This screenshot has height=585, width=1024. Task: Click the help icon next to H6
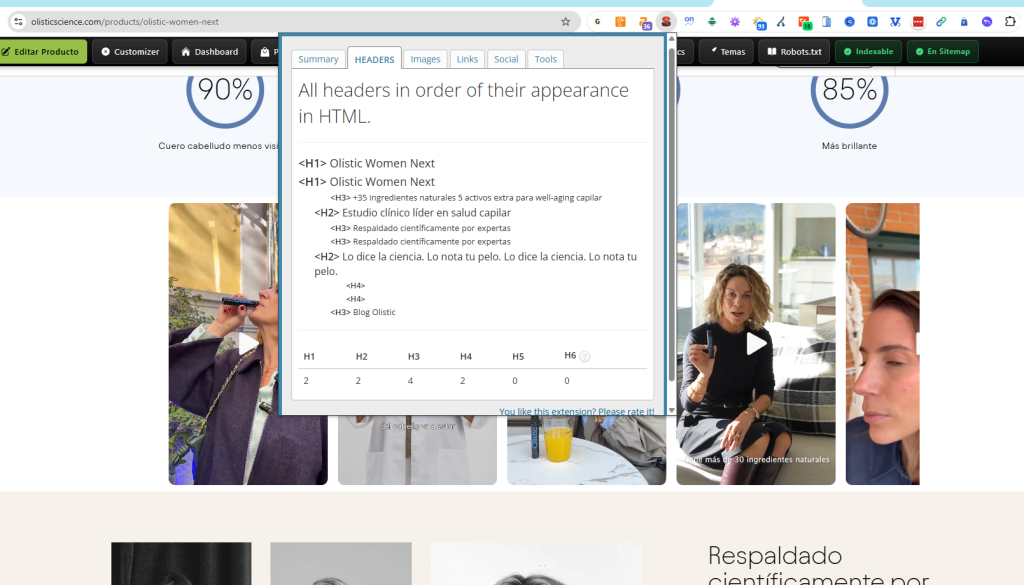click(585, 356)
